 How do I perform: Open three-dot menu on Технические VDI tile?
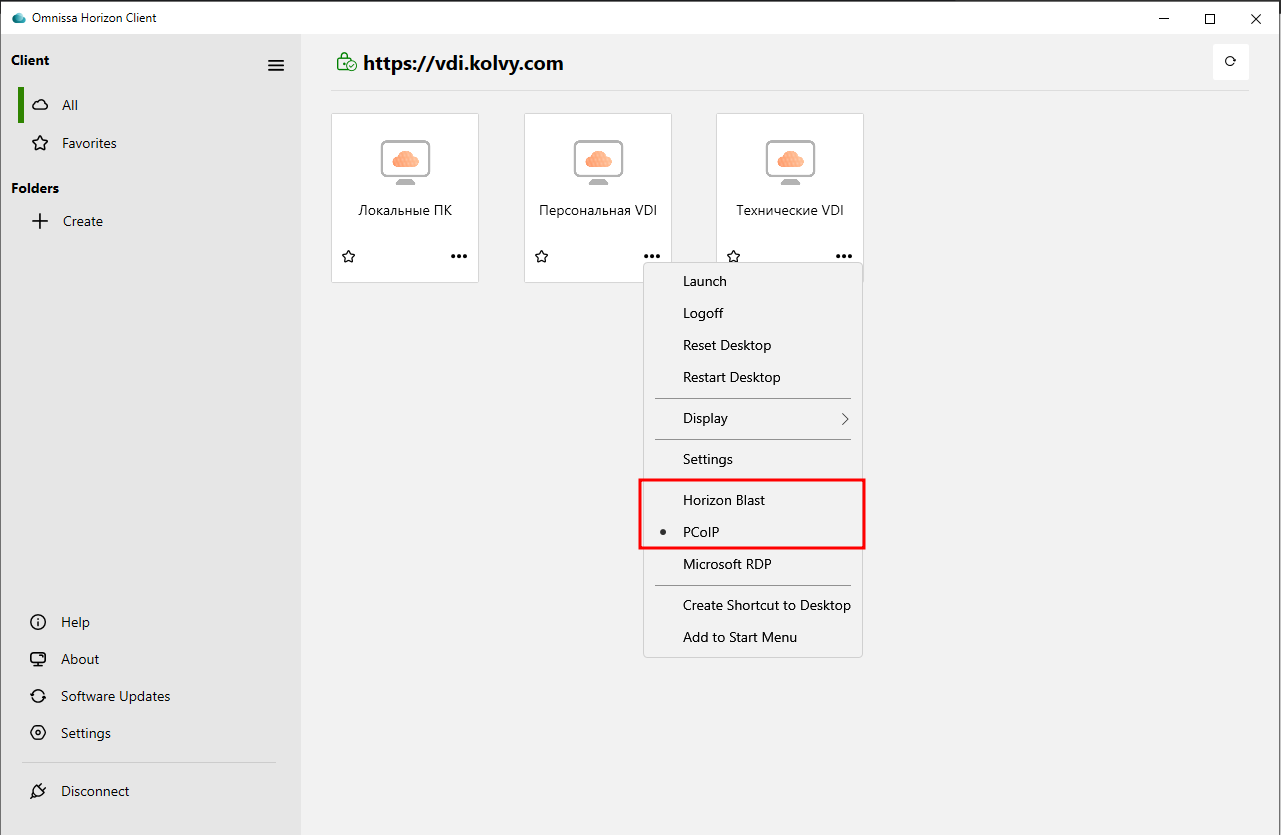click(844, 257)
